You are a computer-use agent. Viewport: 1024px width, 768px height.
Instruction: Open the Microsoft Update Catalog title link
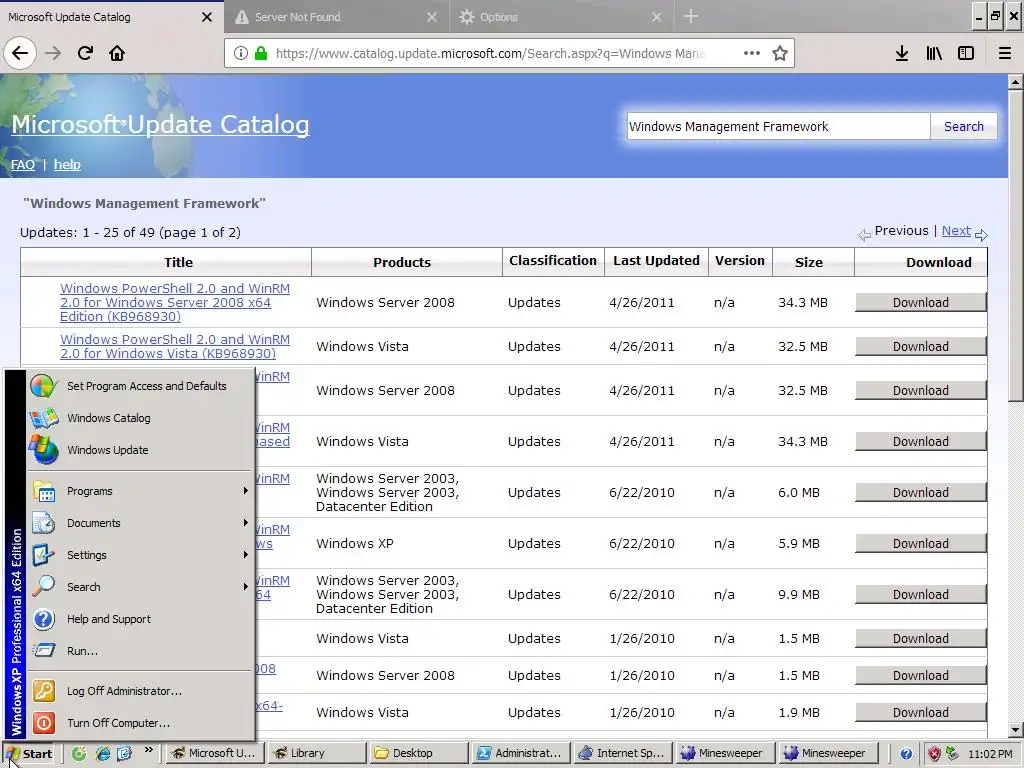[x=160, y=124]
